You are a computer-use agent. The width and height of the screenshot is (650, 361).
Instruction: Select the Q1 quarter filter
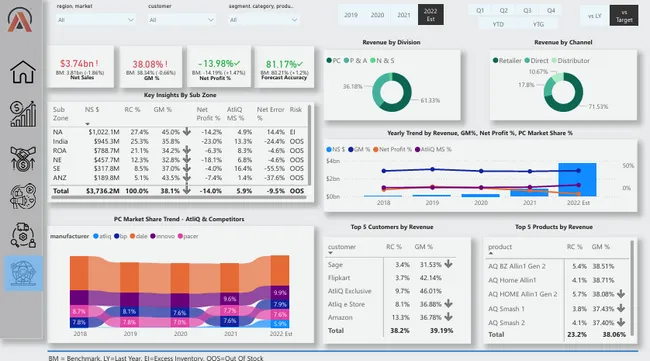[480, 10]
